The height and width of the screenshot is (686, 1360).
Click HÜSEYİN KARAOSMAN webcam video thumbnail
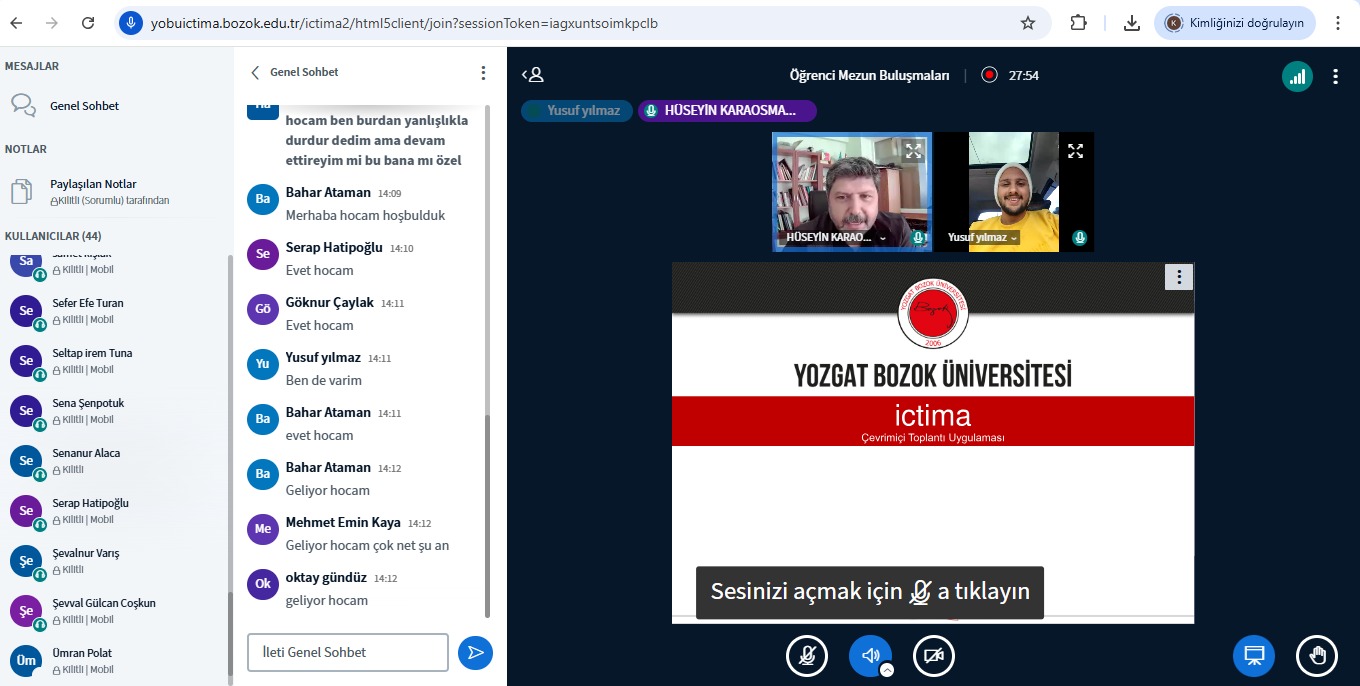pos(852,191)
